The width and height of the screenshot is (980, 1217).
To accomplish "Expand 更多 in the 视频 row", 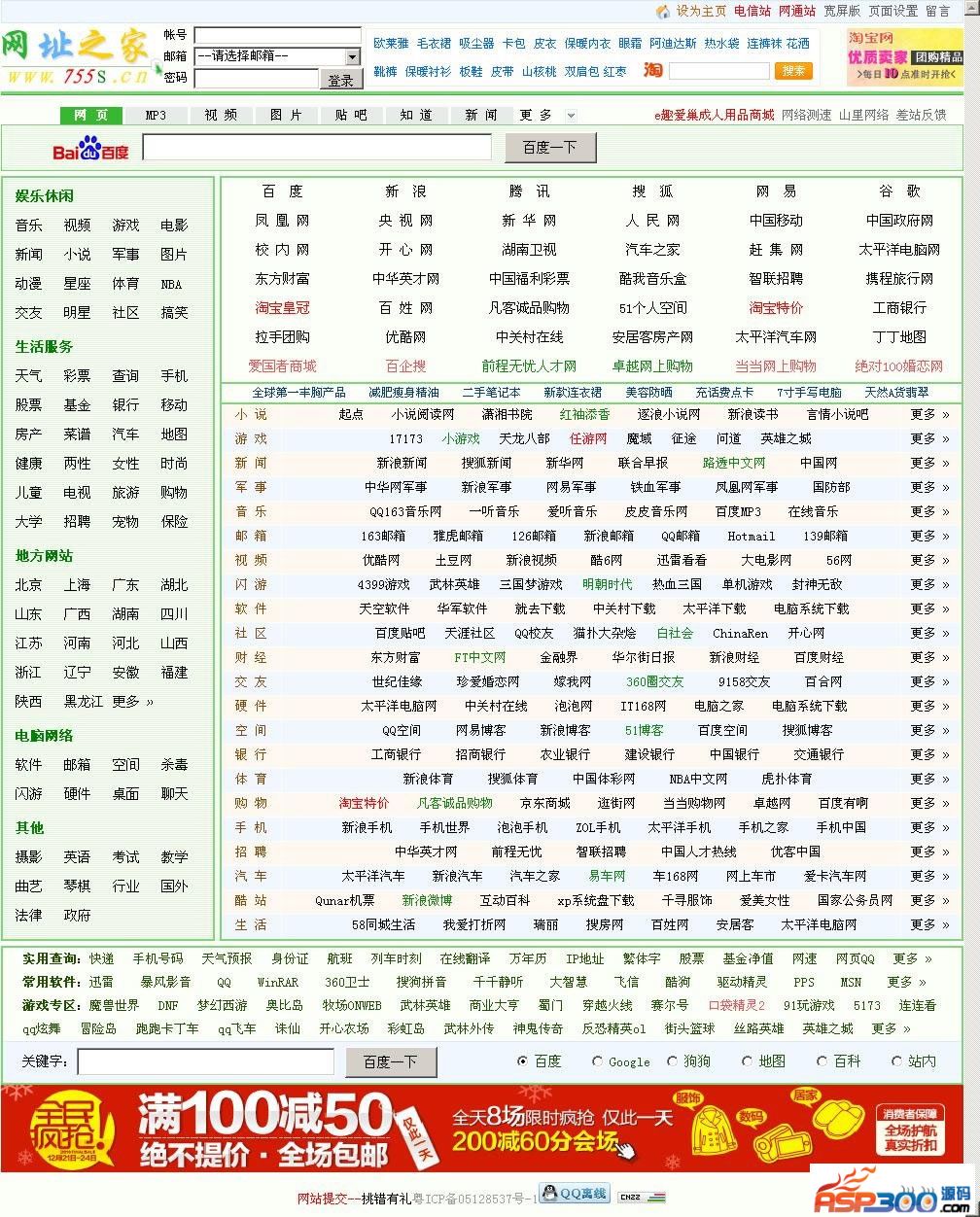I will point(929,560).
